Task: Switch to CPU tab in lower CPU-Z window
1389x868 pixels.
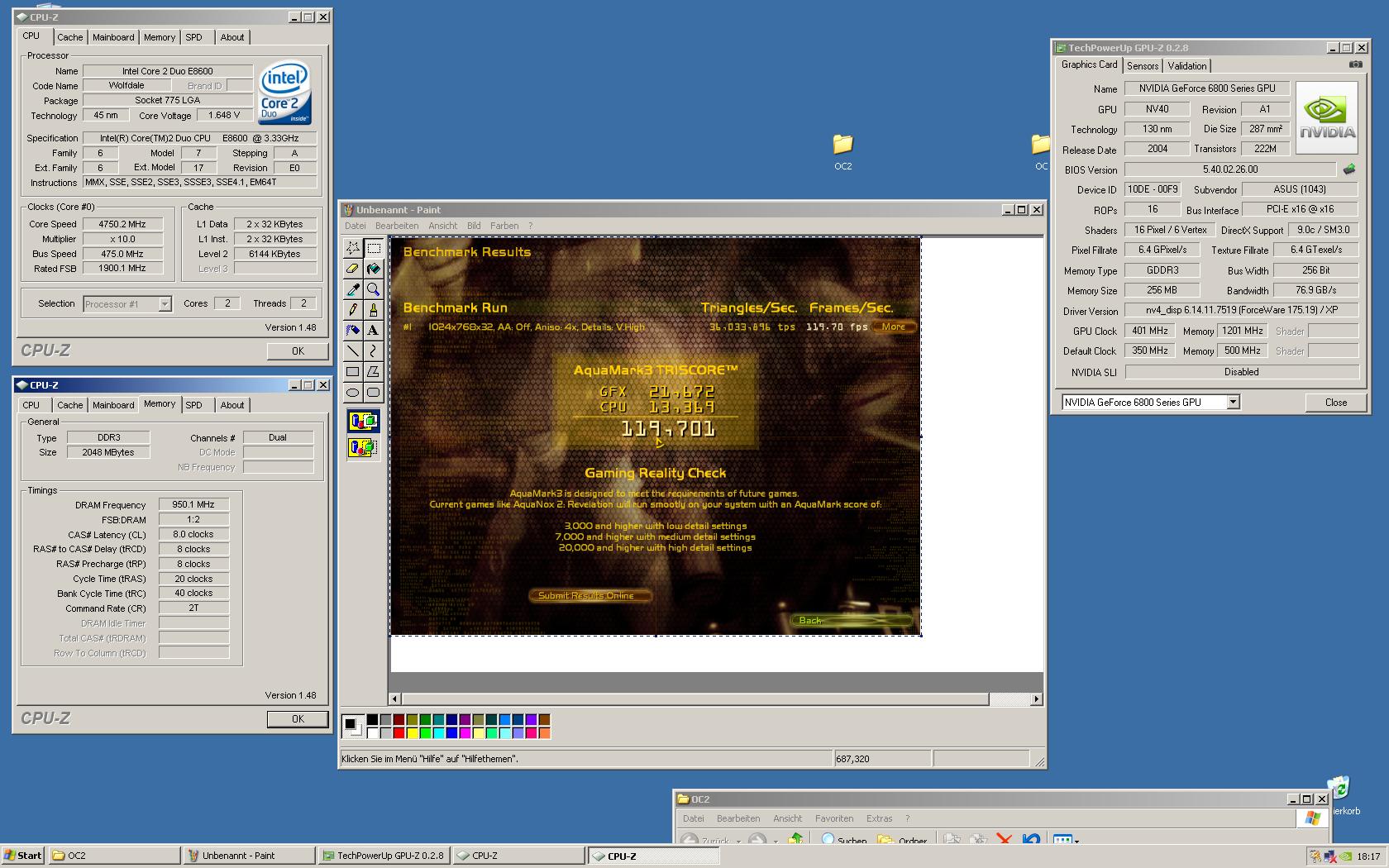Action: [x=31, y=405]
